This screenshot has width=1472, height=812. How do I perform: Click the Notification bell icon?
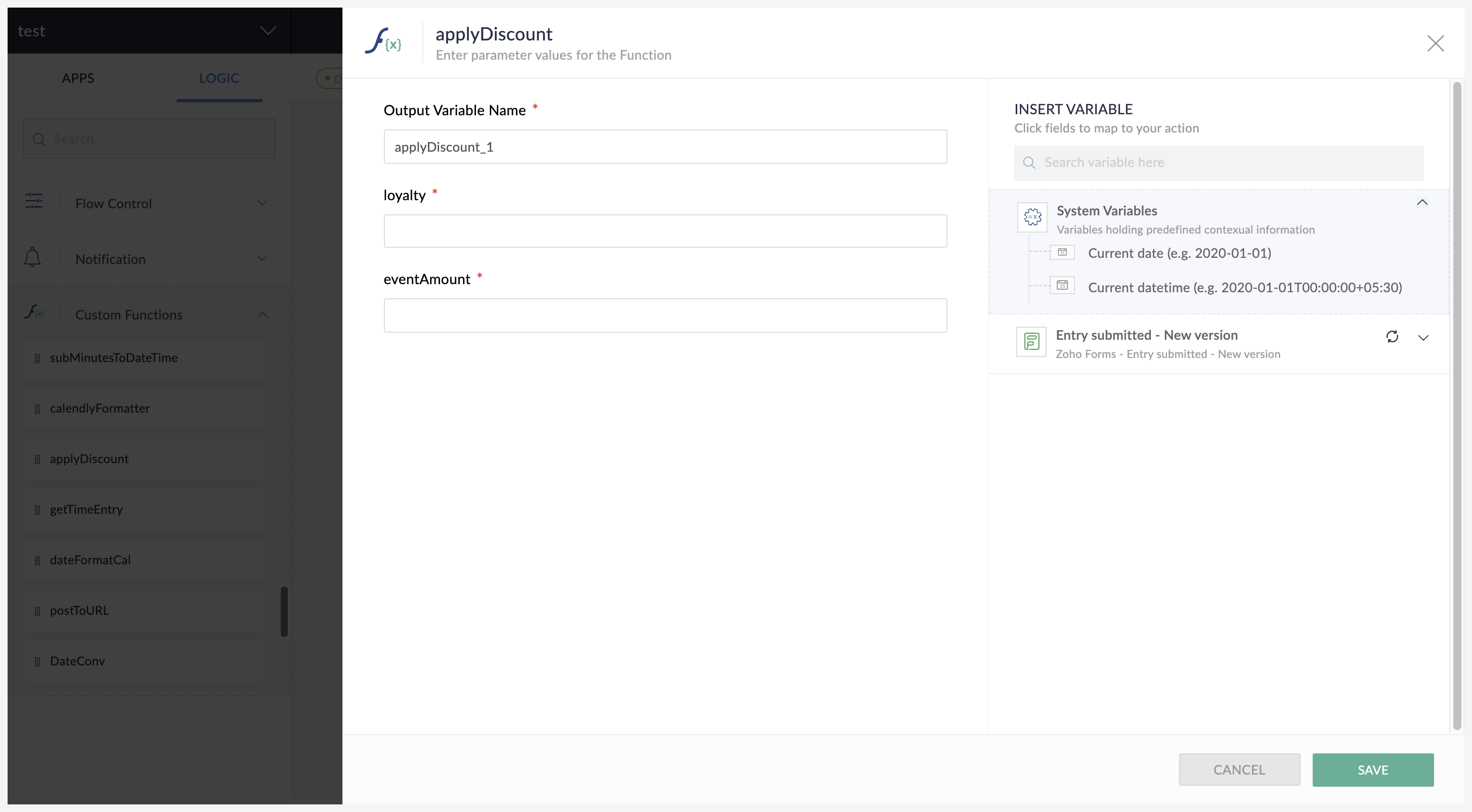point(32,258)
